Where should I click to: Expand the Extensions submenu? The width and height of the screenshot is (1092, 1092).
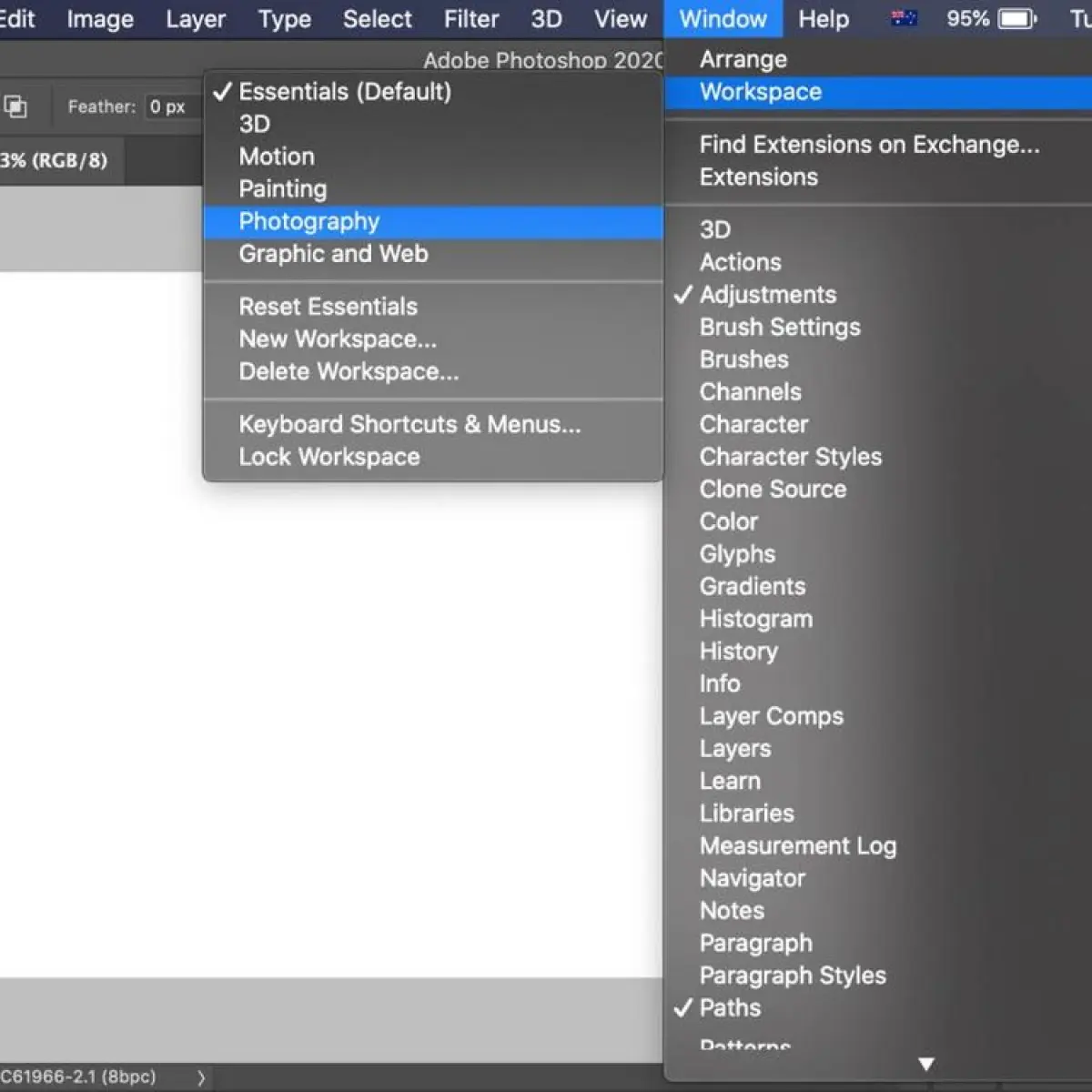[x=878, y=177]
